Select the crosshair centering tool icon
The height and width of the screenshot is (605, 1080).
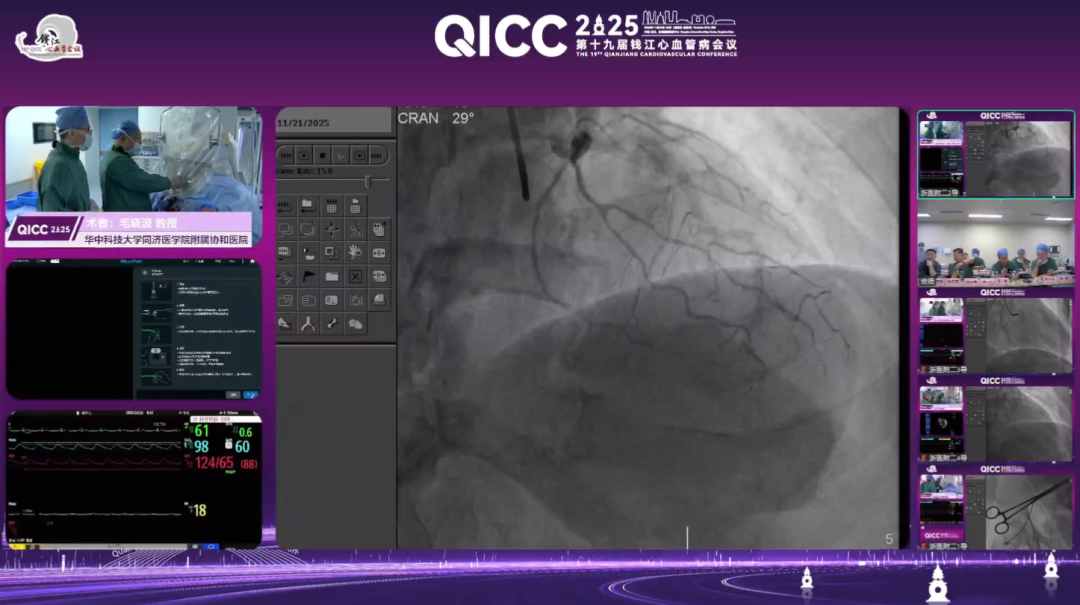pyautogui.click(x=331, y=229)
